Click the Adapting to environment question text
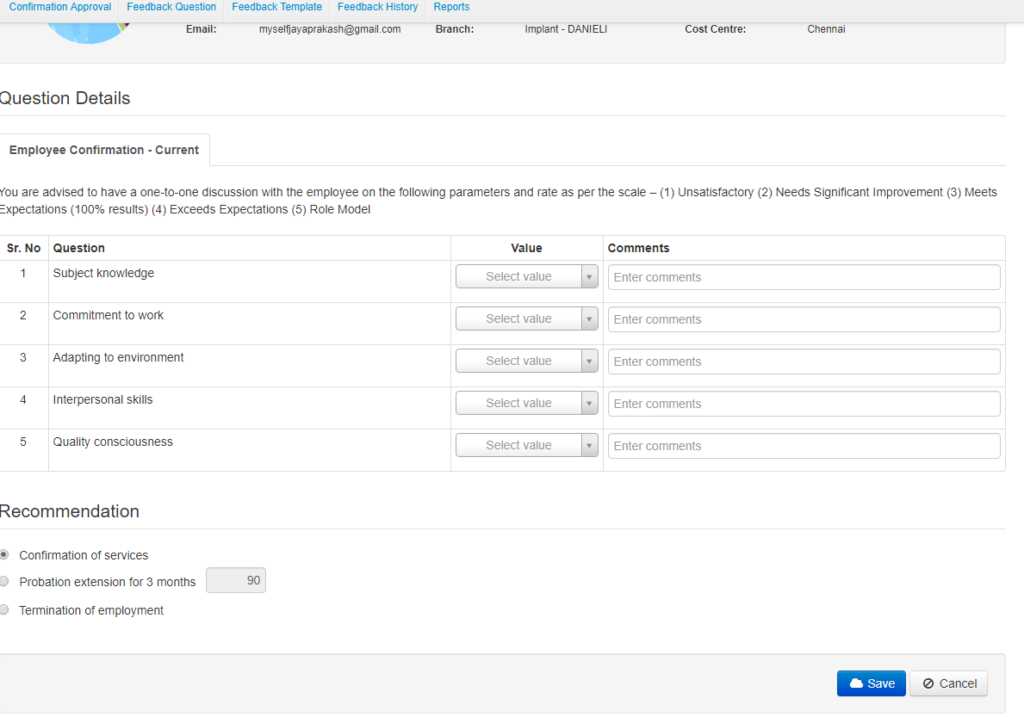Viewport: 1024px width, 717px height. click(118, 358)
